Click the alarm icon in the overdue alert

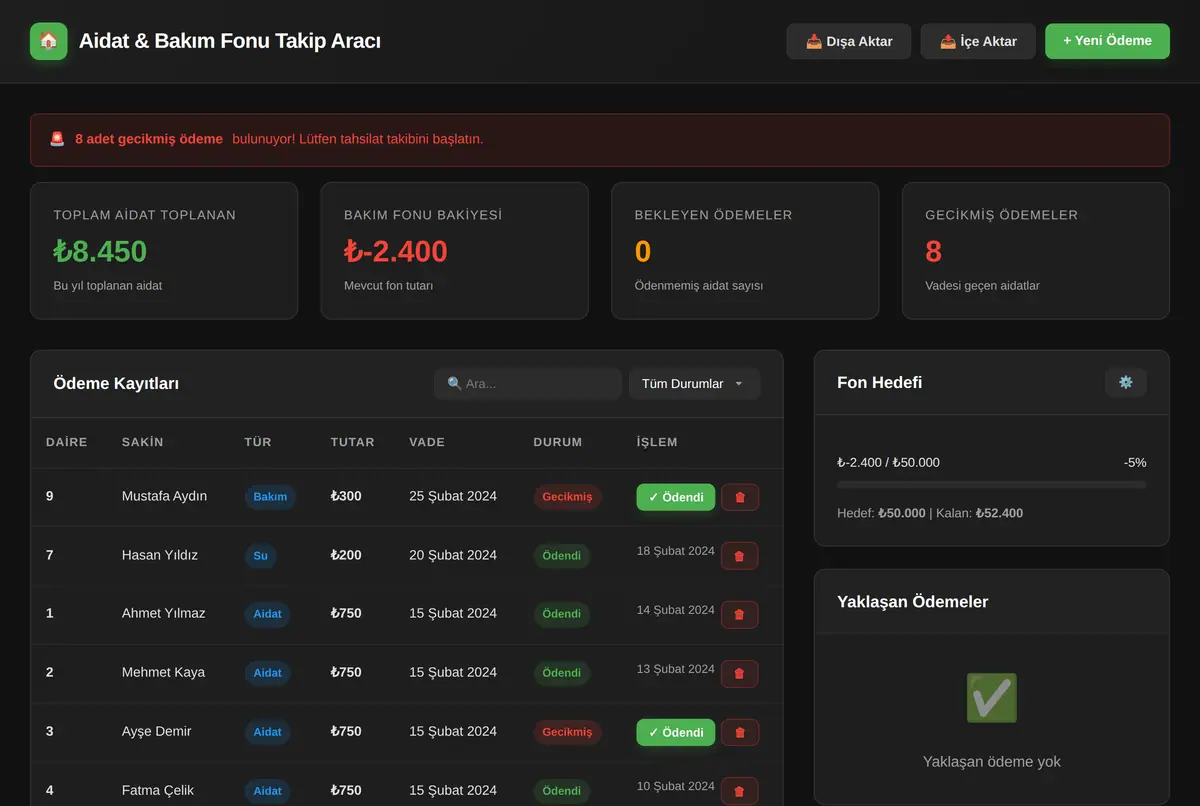[57, 139]
